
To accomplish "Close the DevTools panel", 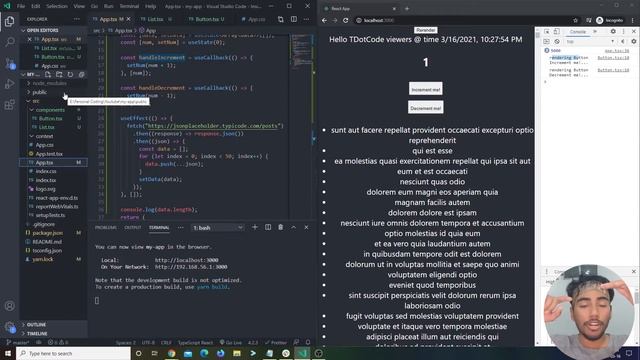I will 633,31.
